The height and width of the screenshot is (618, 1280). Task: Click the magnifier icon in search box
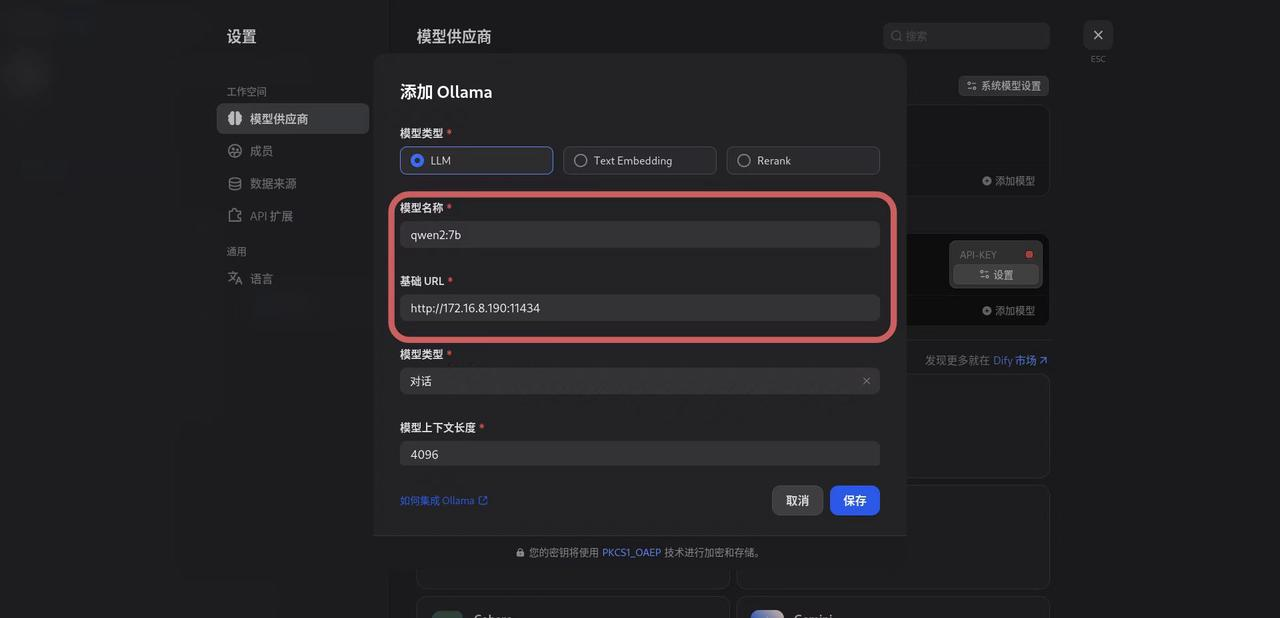(x=897, y=36)
